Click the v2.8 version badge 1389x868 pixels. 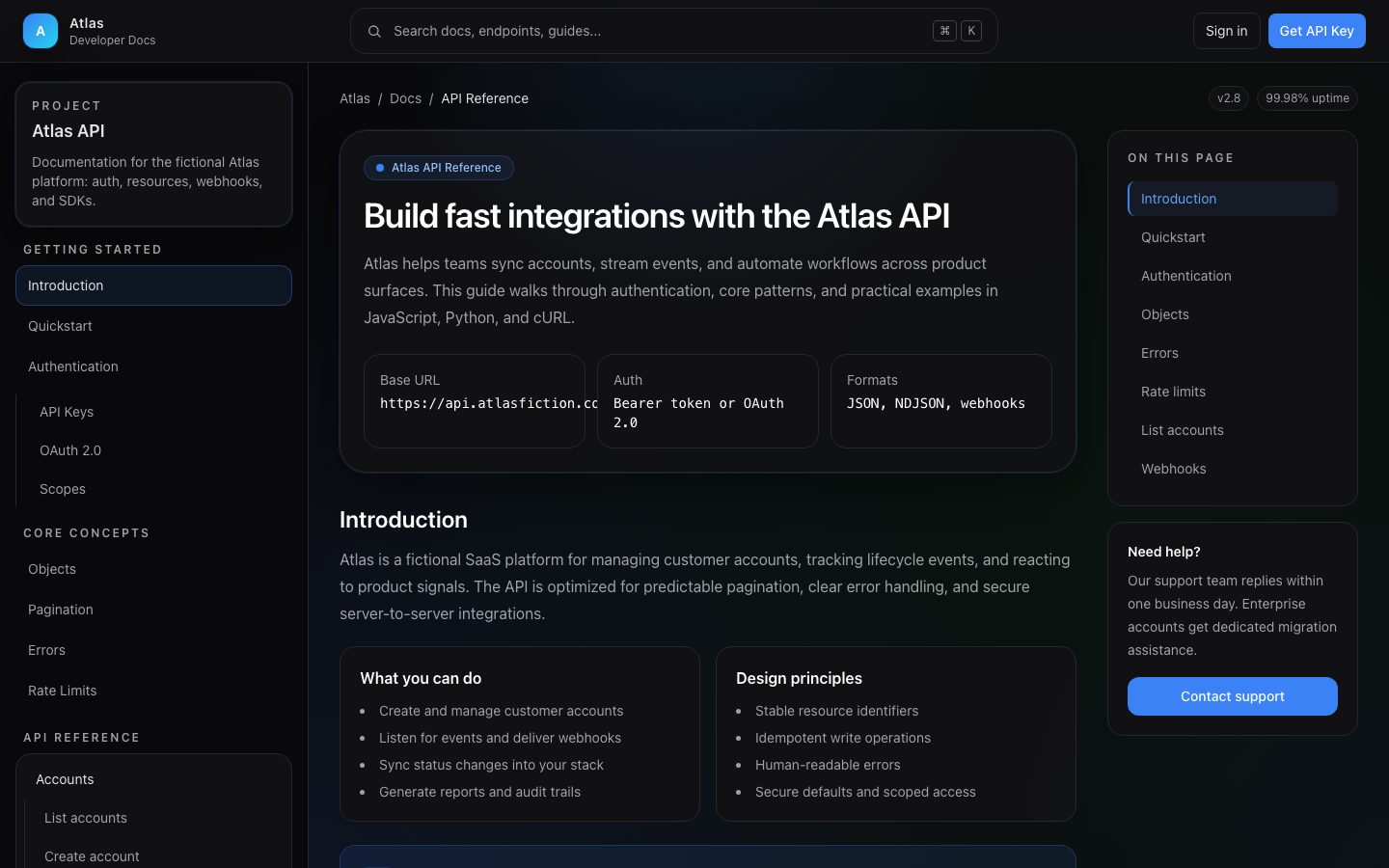(1229, 97)
